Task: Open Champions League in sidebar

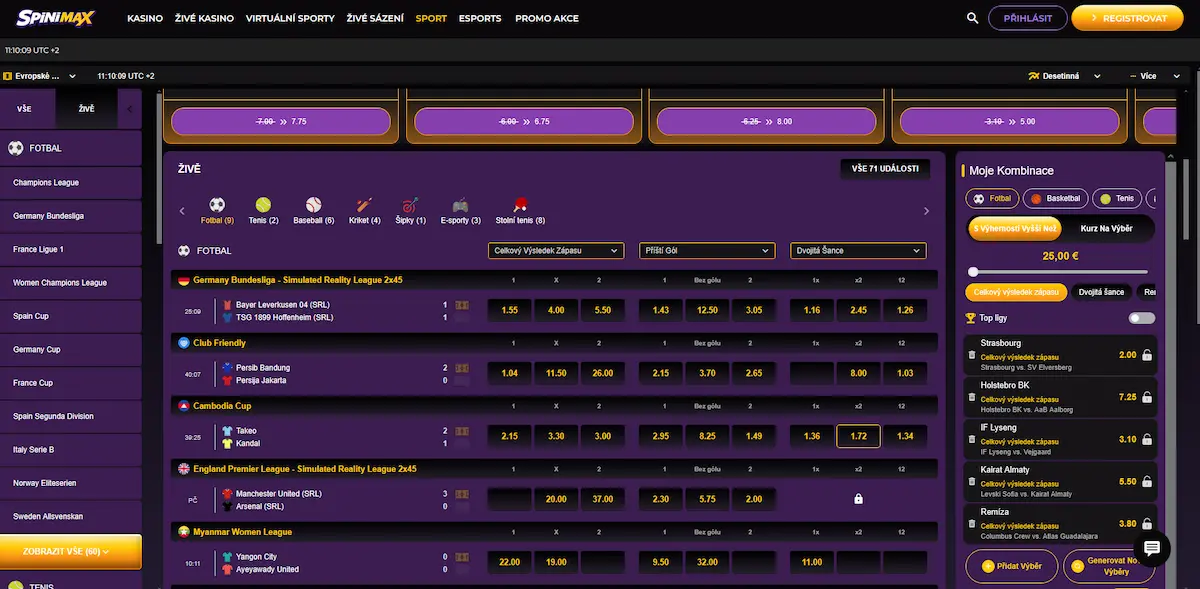Action: pos(70,183)
